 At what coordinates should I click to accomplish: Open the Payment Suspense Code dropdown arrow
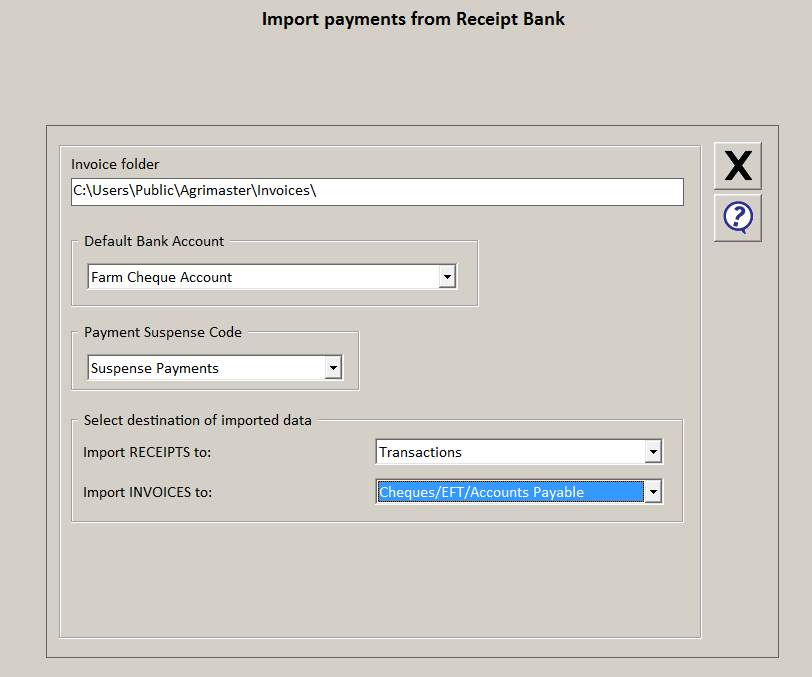point(333,368)
